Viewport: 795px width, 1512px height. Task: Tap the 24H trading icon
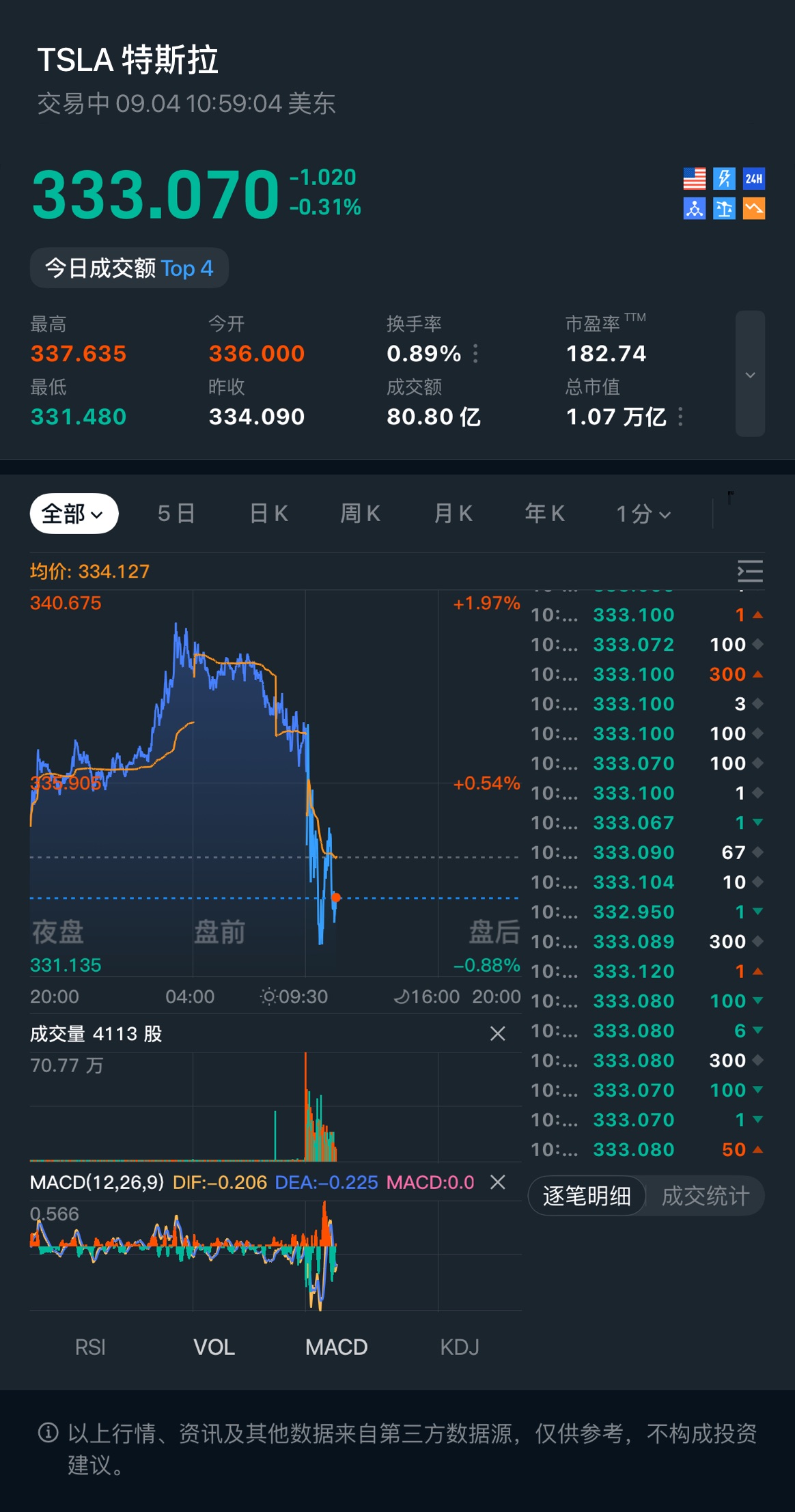[754, 179]
